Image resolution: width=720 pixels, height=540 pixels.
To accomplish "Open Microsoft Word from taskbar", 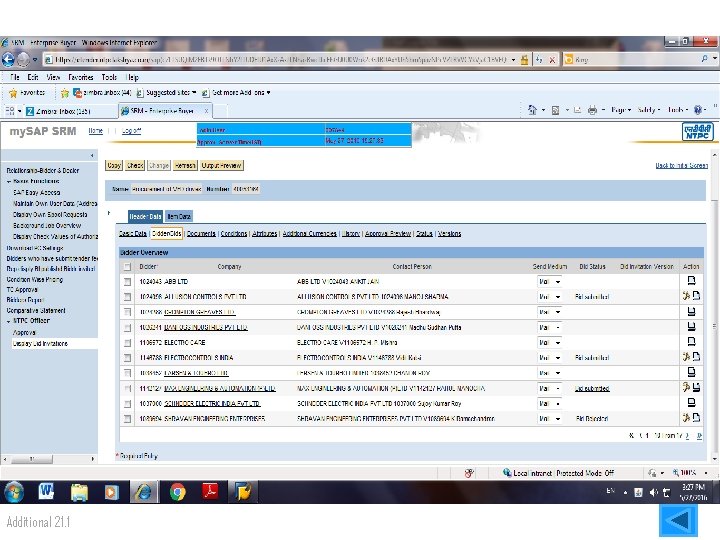I will (46, 492).
